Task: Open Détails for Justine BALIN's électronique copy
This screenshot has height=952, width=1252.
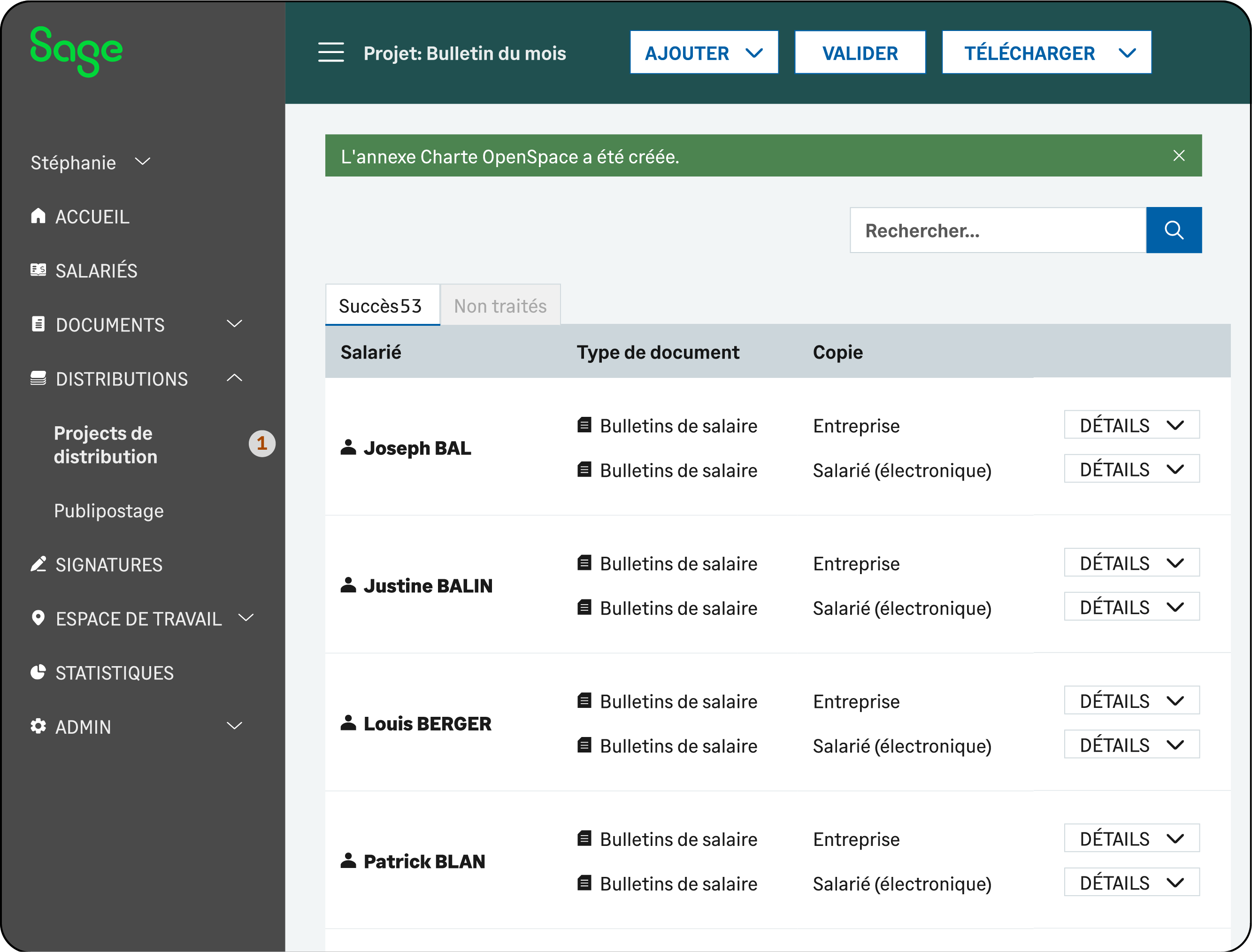Action: (1131, 607)
